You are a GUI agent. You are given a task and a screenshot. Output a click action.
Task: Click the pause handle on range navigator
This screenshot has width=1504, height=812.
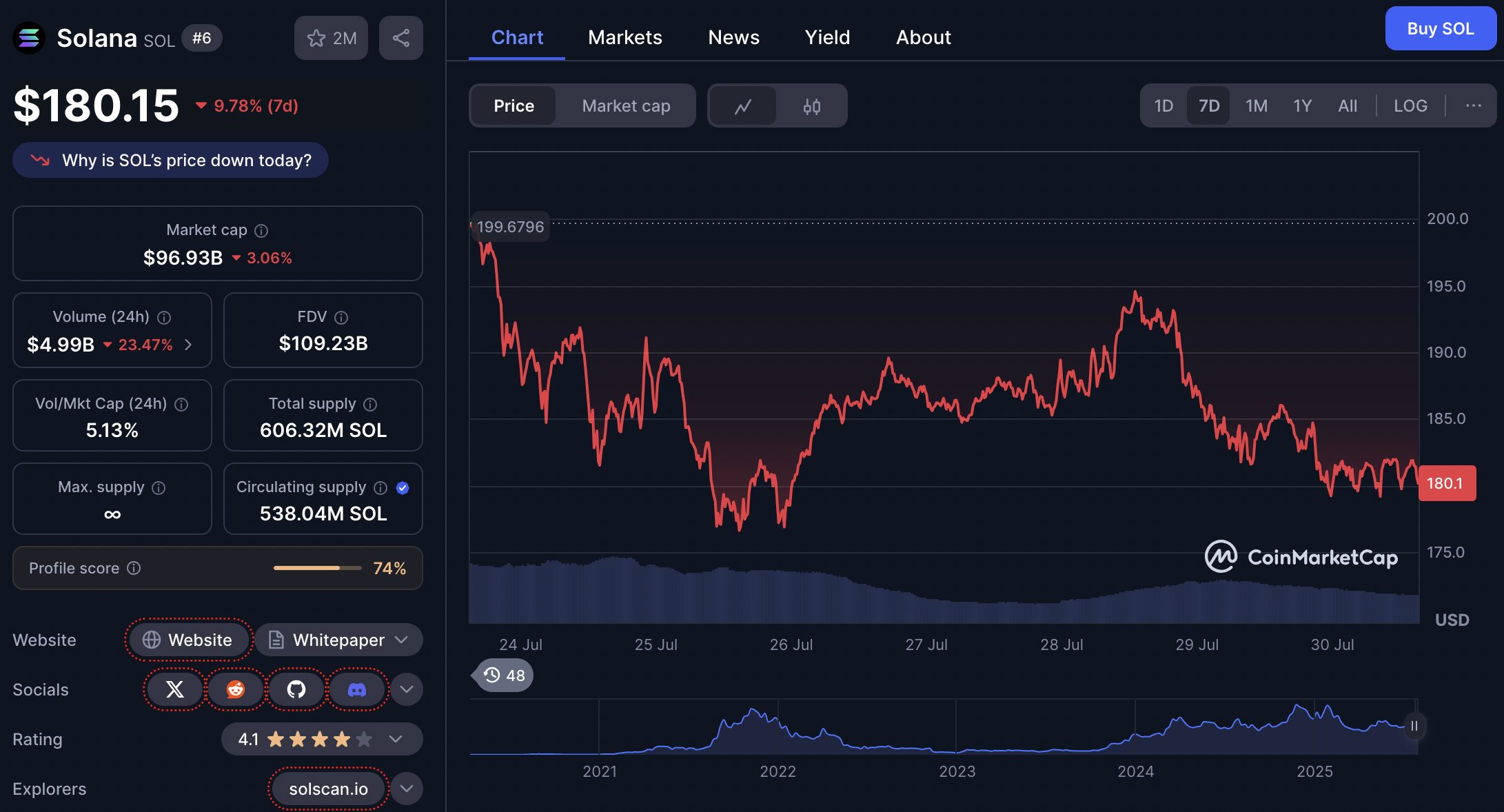[x=1414, y=726]
